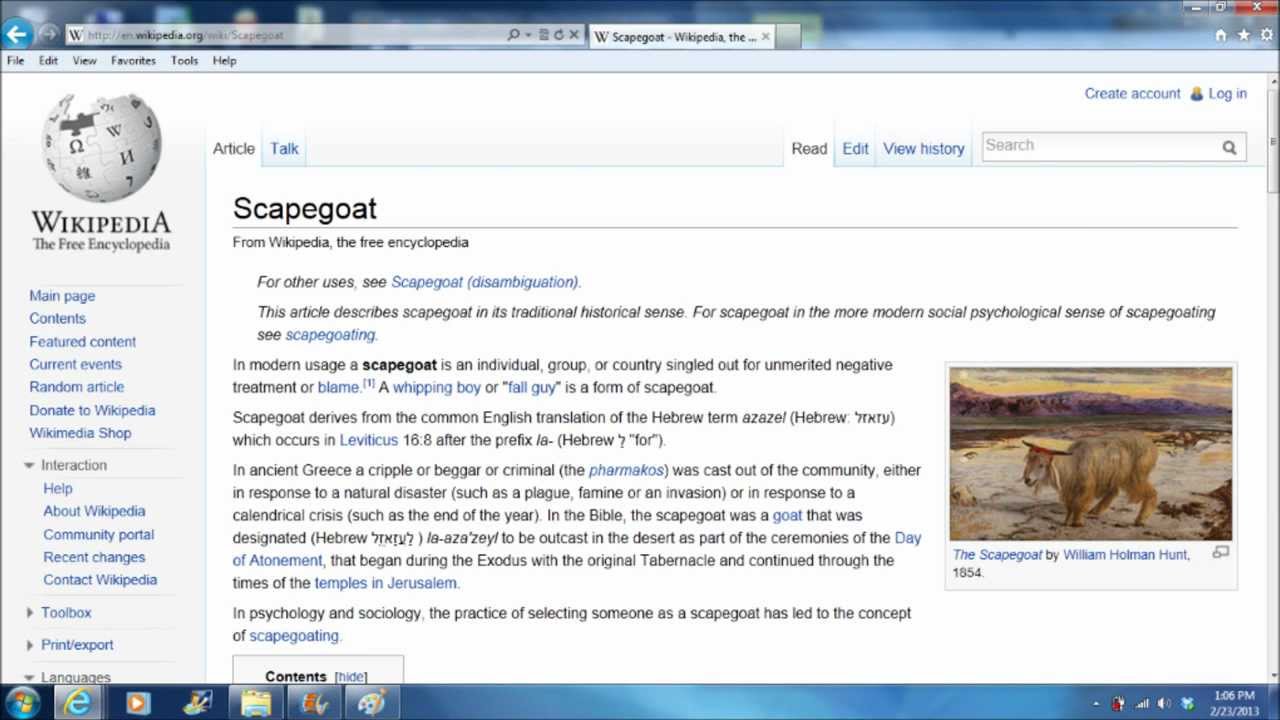
Task: Click the Log in user icon
Action: (x=1196, y=94)
